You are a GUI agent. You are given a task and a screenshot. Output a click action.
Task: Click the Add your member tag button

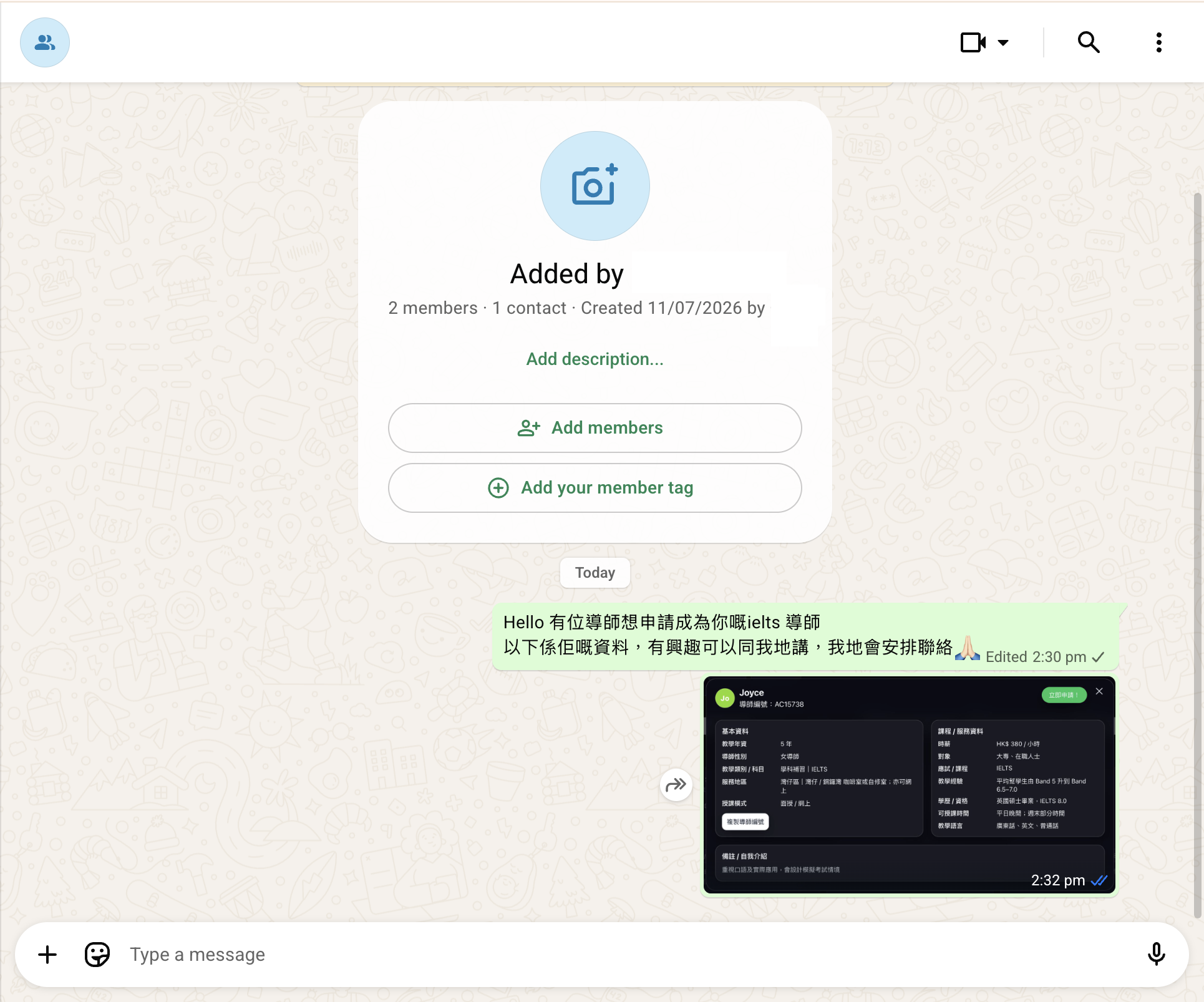pyautogui.click(x=595, y=488)
